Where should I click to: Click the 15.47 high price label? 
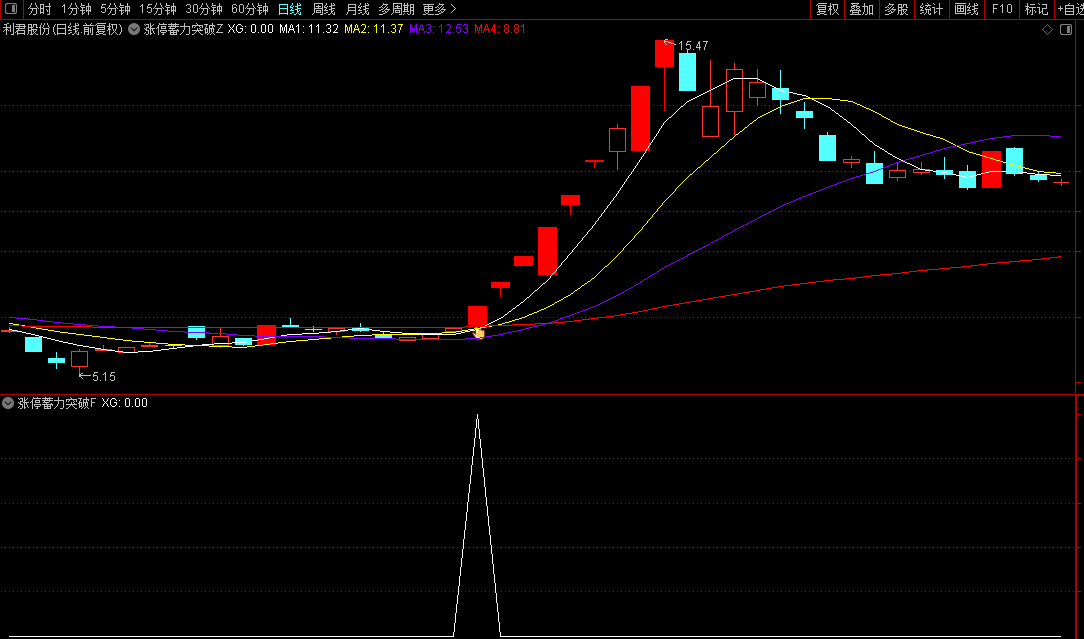pos(693,46)
